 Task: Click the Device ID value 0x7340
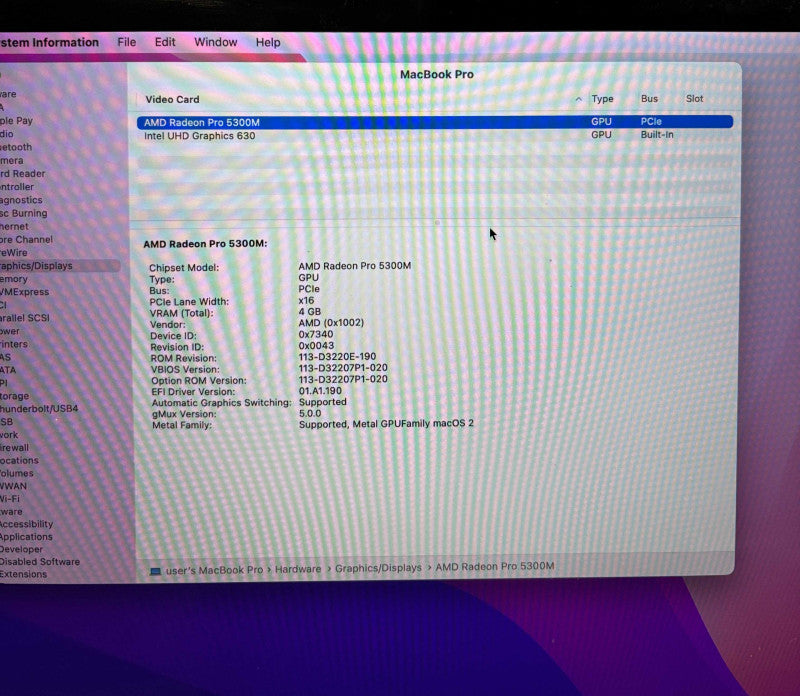(316, 334)
